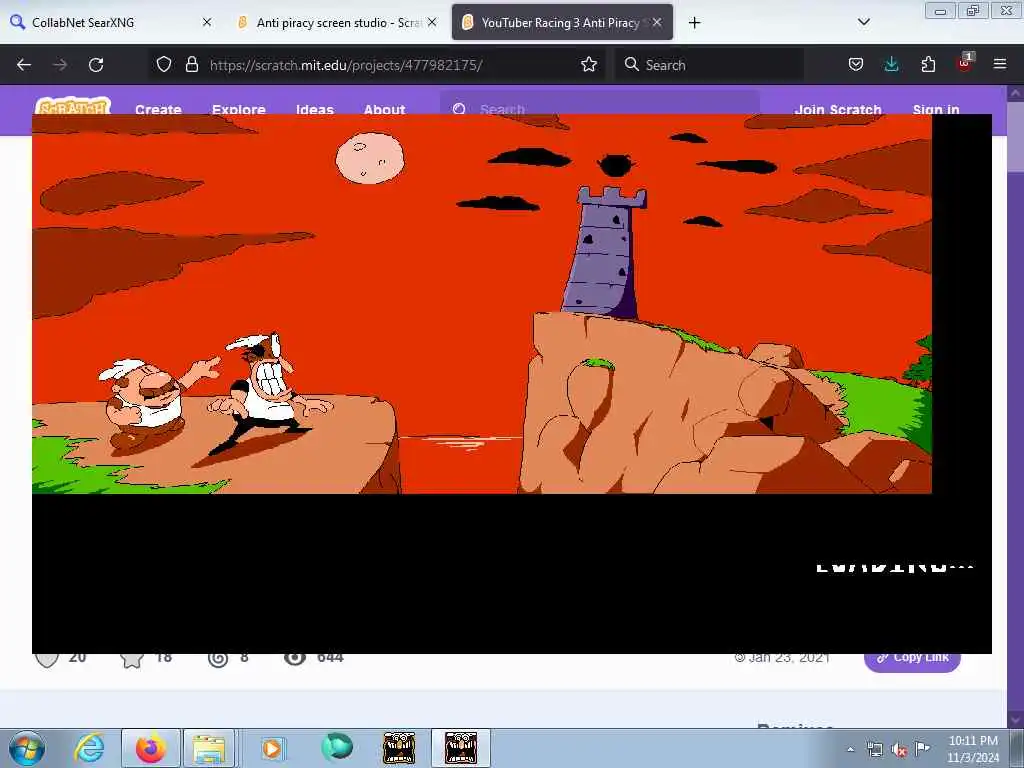Click the views eye icon
This screenshot has height=768, width=1024.
[x=295, y=658]
